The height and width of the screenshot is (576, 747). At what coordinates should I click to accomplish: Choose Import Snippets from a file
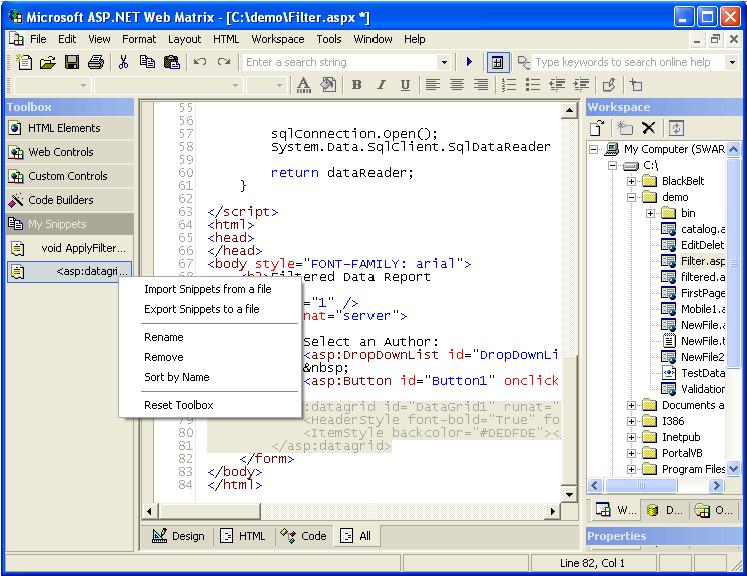(208, 289)
